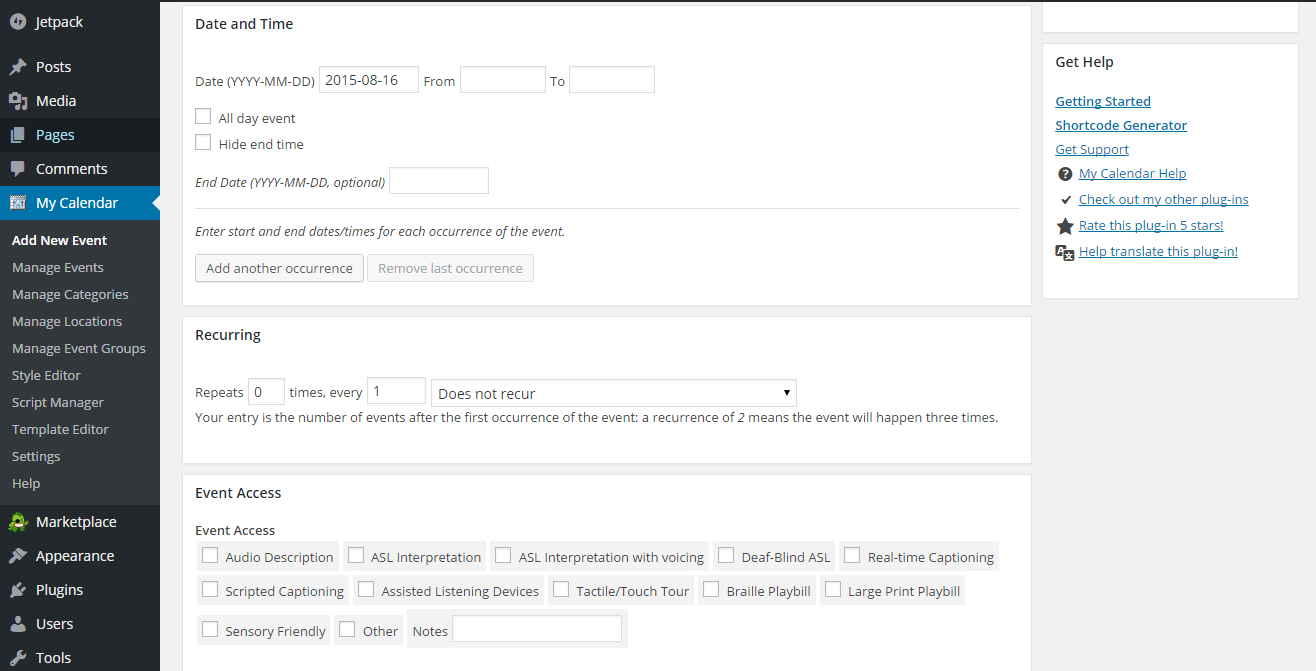Click the Comments speech bubble icon
The height and width of the screenshot is (671, 1316).
18,169
